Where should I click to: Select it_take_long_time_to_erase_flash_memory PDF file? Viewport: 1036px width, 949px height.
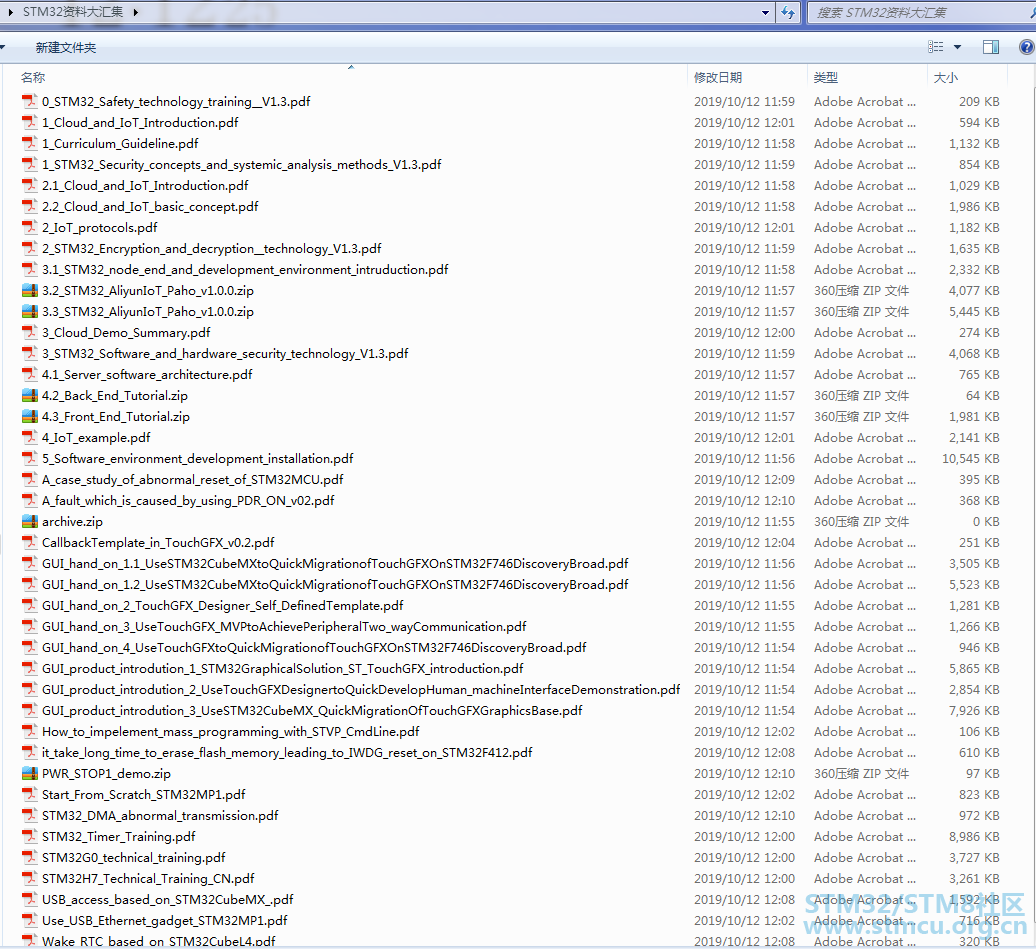(x=287, y=753)
